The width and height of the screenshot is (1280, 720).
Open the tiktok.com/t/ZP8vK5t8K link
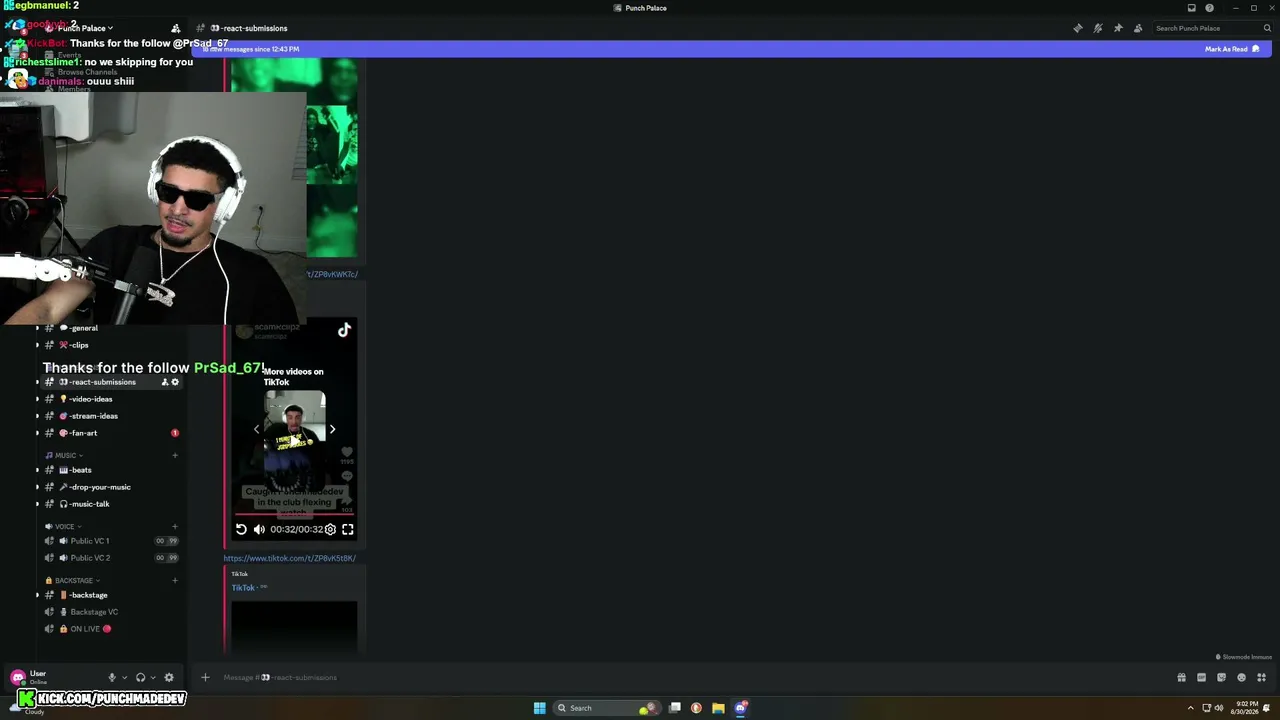pyautogui.click(x=290, y=558)
